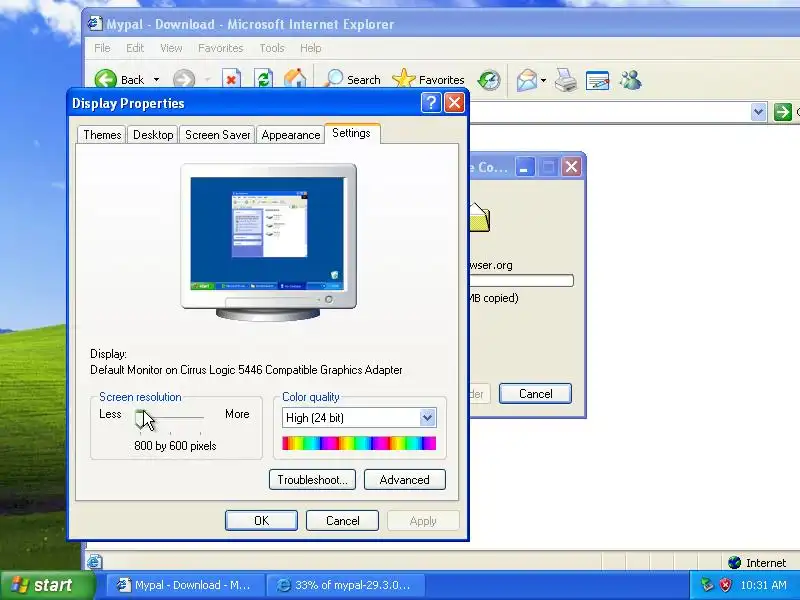This screenshot has width=800, height=600.
Task: Open the Help menu
Action: pyautogui.click(x=310, y=48)
